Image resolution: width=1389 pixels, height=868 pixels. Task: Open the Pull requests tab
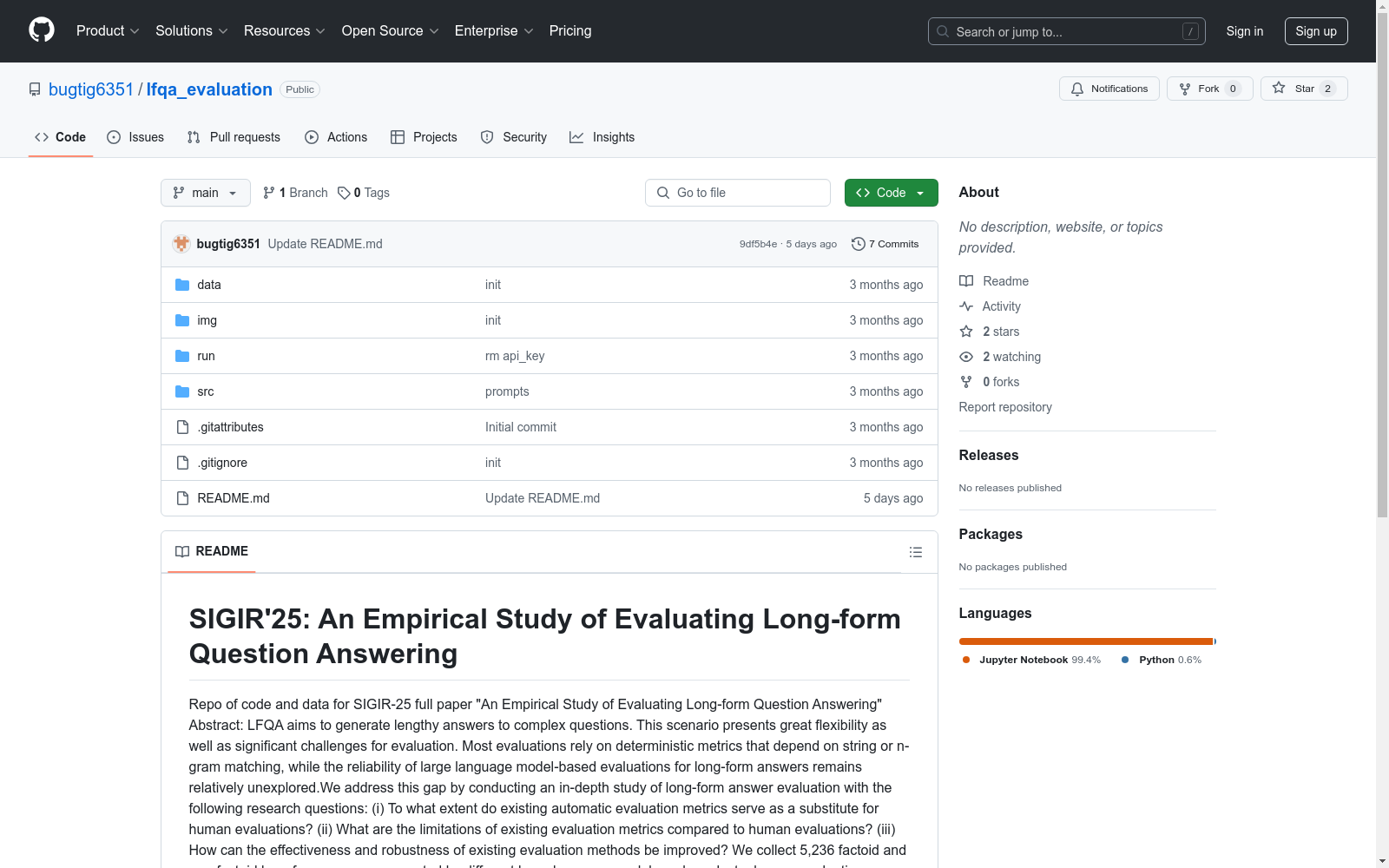[234, 137]
